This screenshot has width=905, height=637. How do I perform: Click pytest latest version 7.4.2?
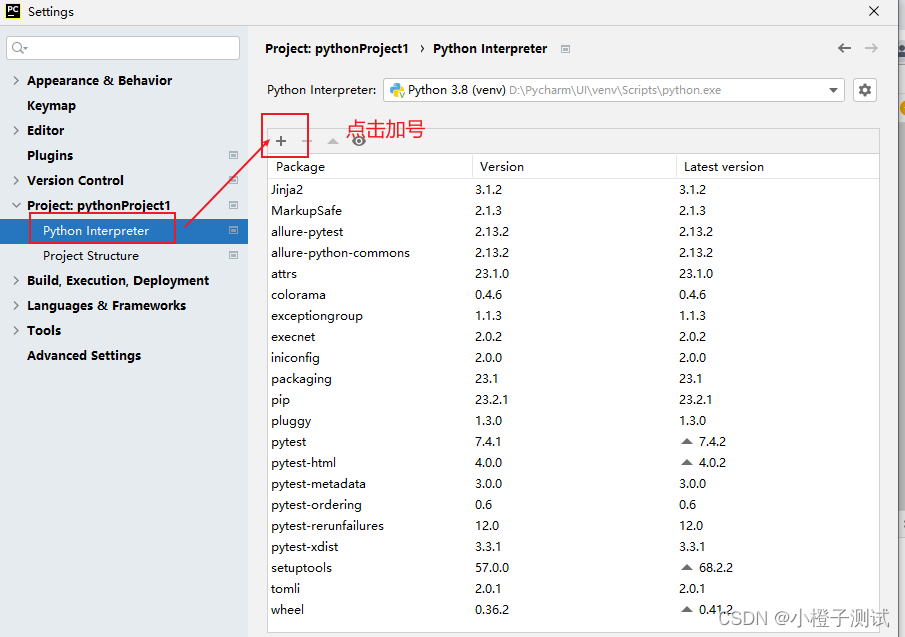[x=712, y=441]
